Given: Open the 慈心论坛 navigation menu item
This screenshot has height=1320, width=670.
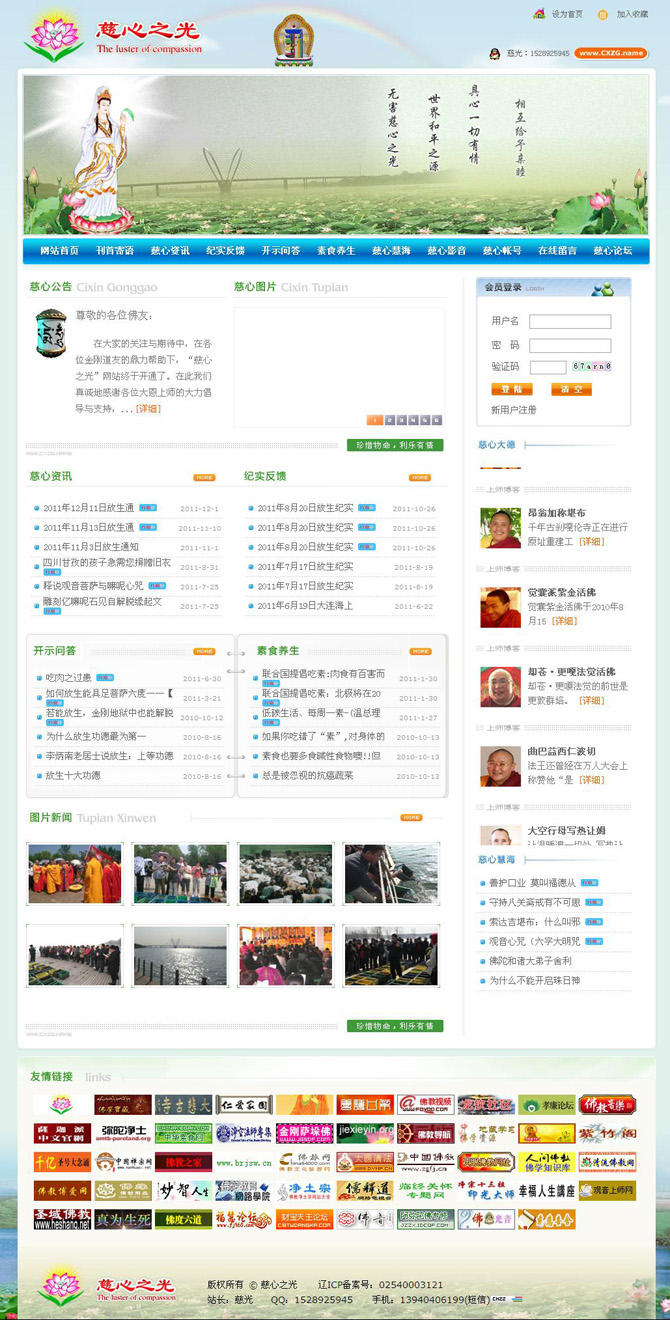Looking at the screenshot, I should point(612,250).
